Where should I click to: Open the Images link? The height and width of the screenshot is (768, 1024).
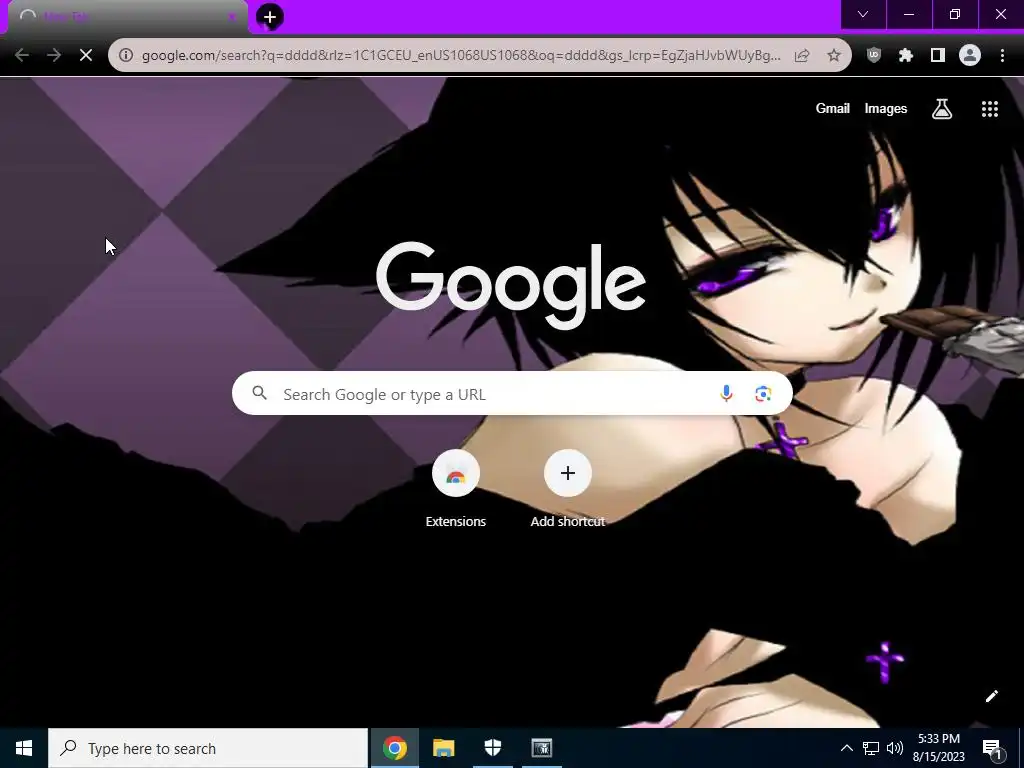tap(886, 108)
